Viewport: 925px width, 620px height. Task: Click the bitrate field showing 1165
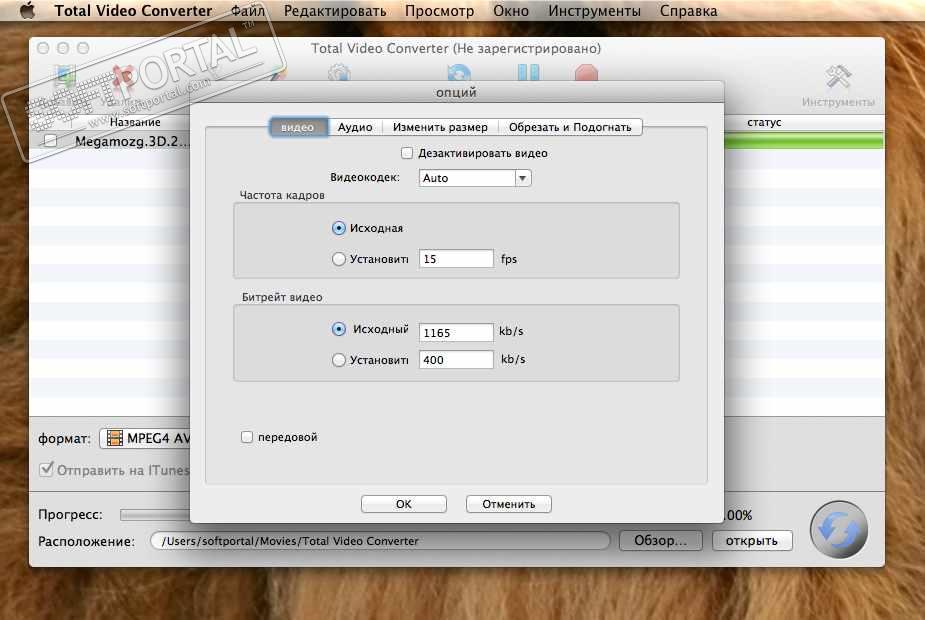(x=456, y=333)
